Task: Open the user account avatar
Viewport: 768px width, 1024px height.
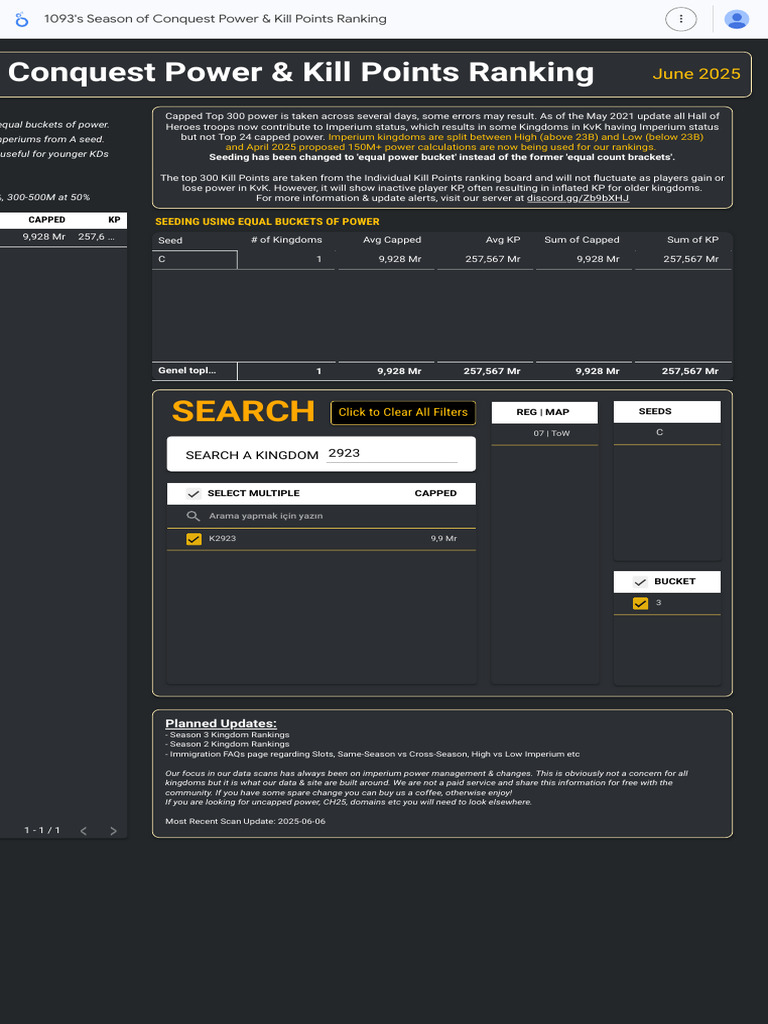Action: point(737,19)
